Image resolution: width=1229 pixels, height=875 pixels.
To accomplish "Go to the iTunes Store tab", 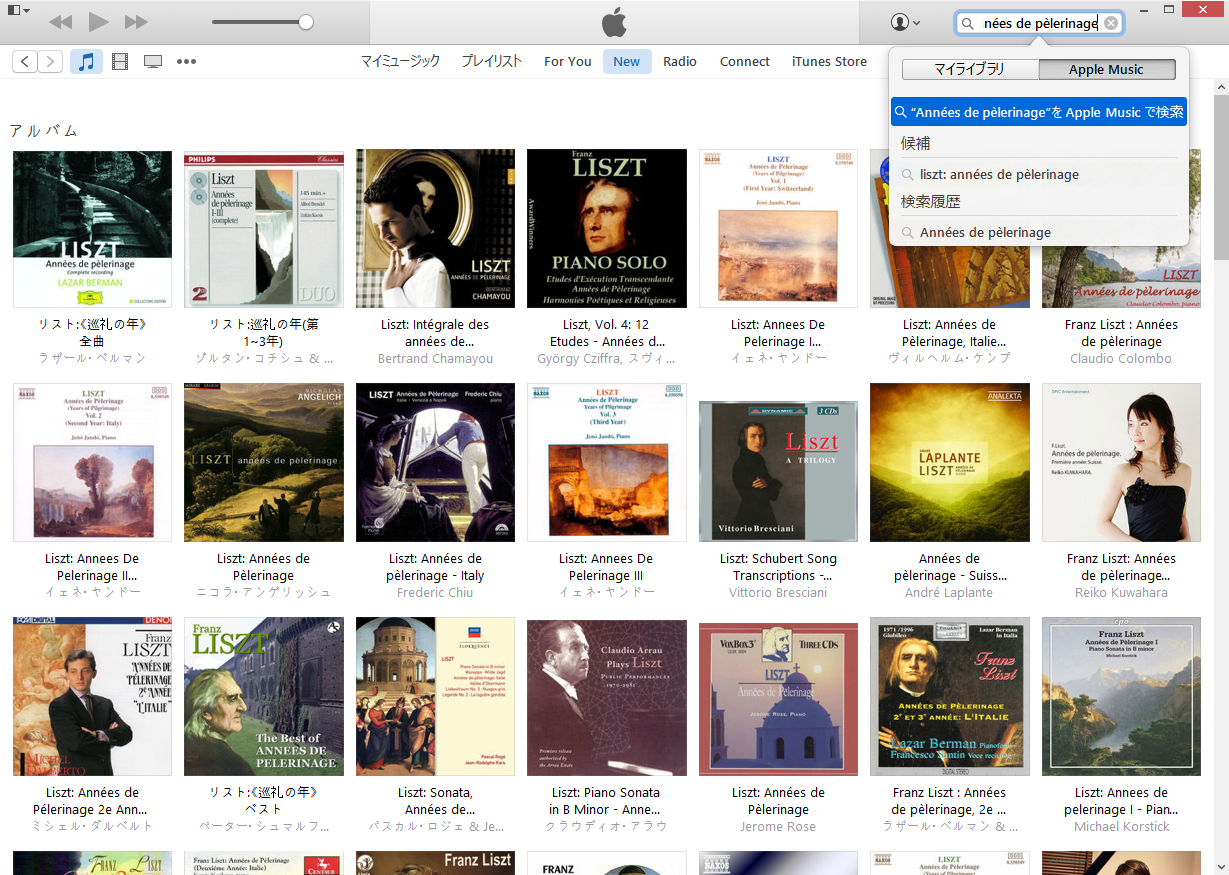I will click(x=829, y=61).
